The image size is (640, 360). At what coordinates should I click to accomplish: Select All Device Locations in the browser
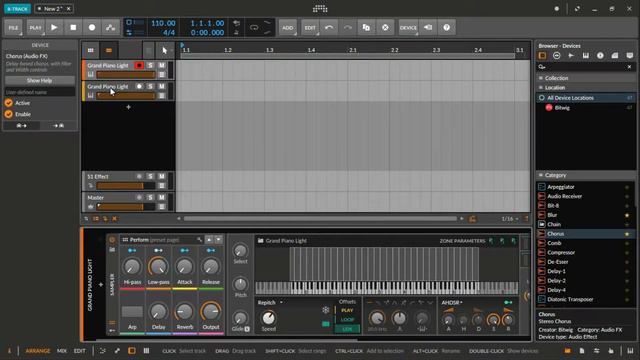(x=586, y=98)
